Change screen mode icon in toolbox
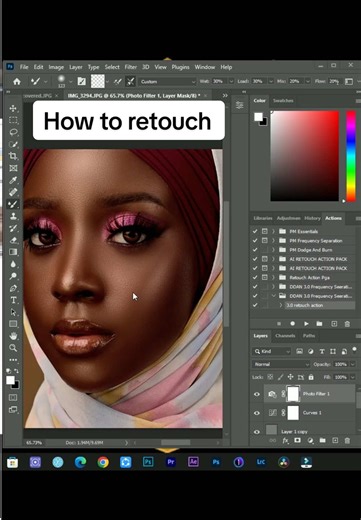The width and height of the screenshot is (361, 520). coord(13,410)
